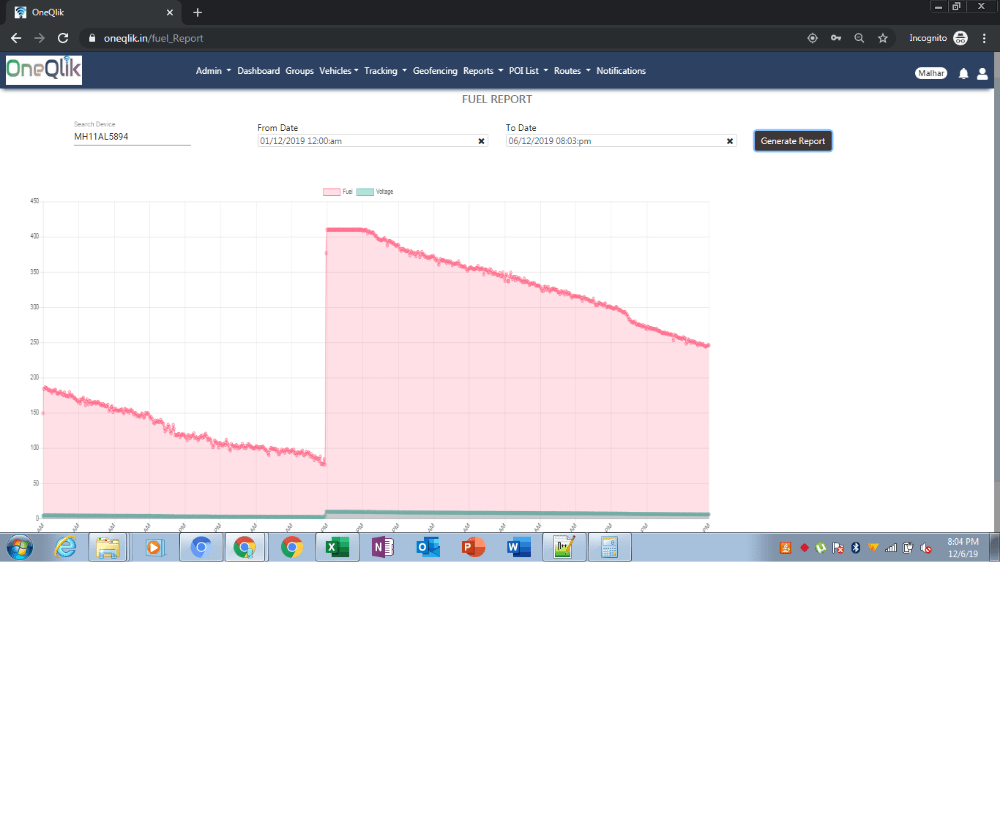The image size is (1000, 816).
Task: Click the notification bell icon
Action: click(961, 72)
